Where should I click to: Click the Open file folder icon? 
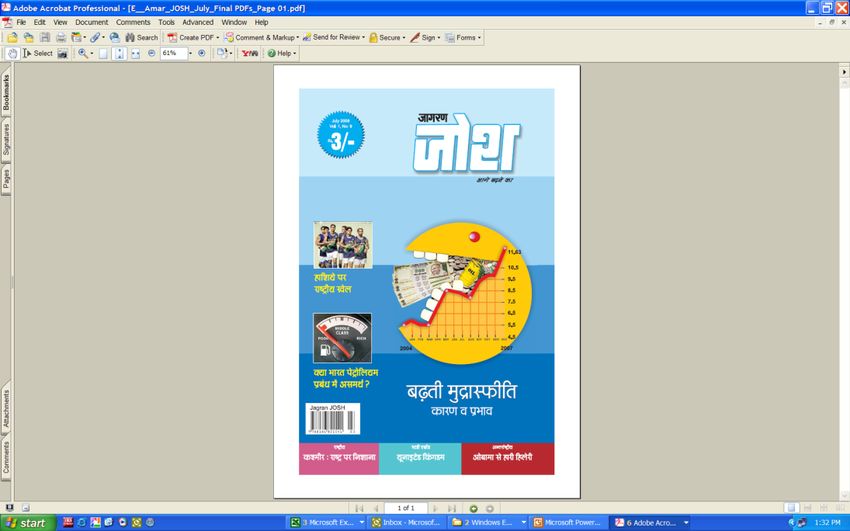pos(12,37)
